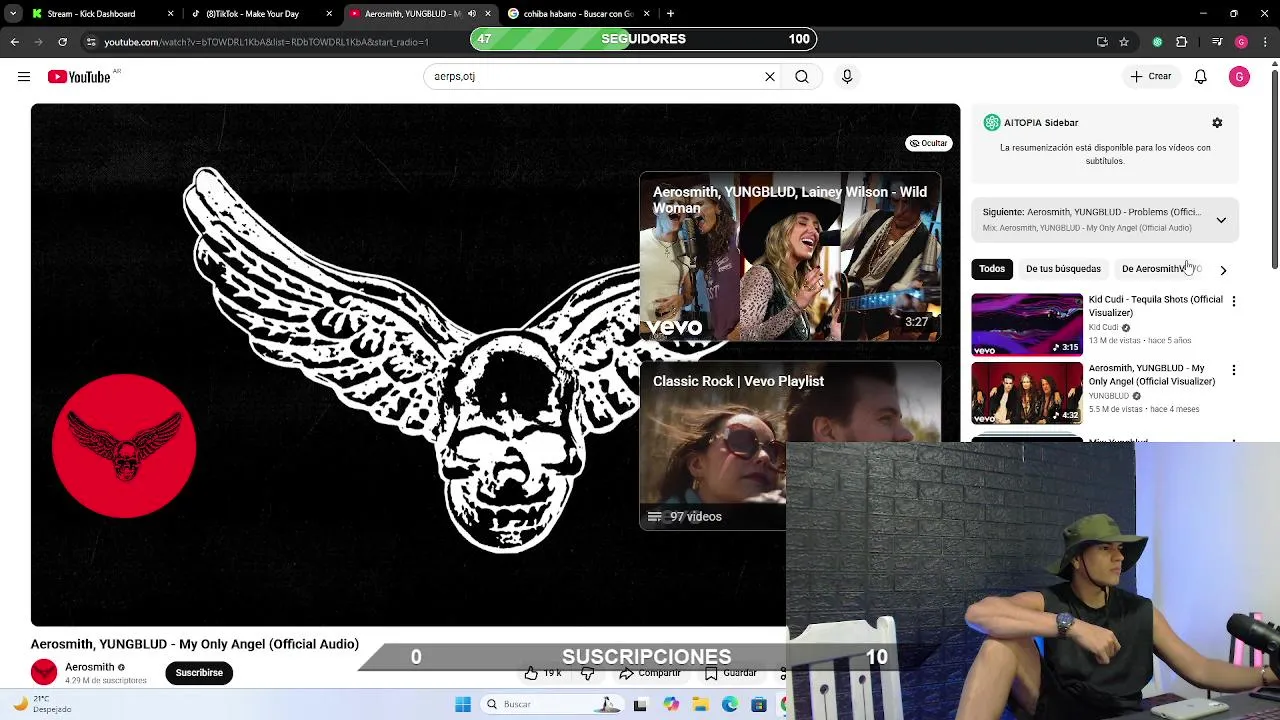Open Aerosmith channel avatar below video
Image resolution: width=1280 pixels, height=720 pixels.
pos(44,673)
